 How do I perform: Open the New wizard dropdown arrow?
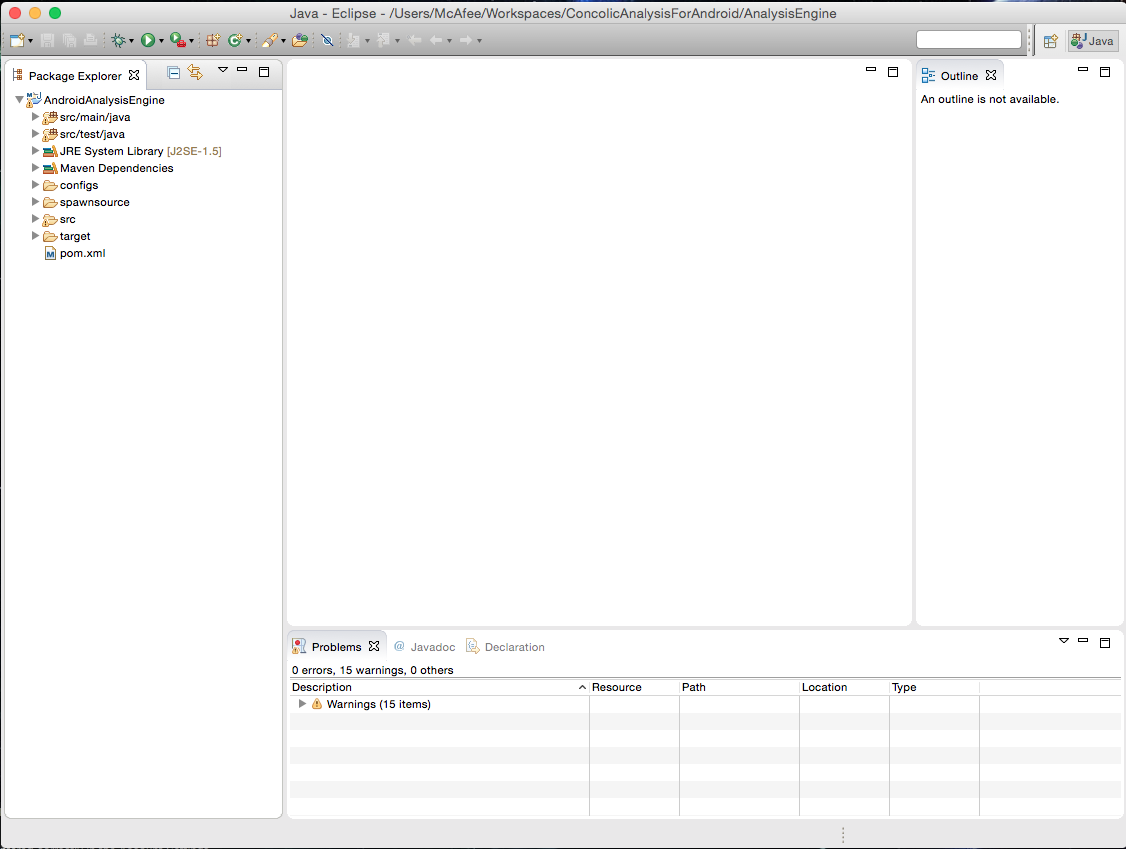tap(30, 41)
